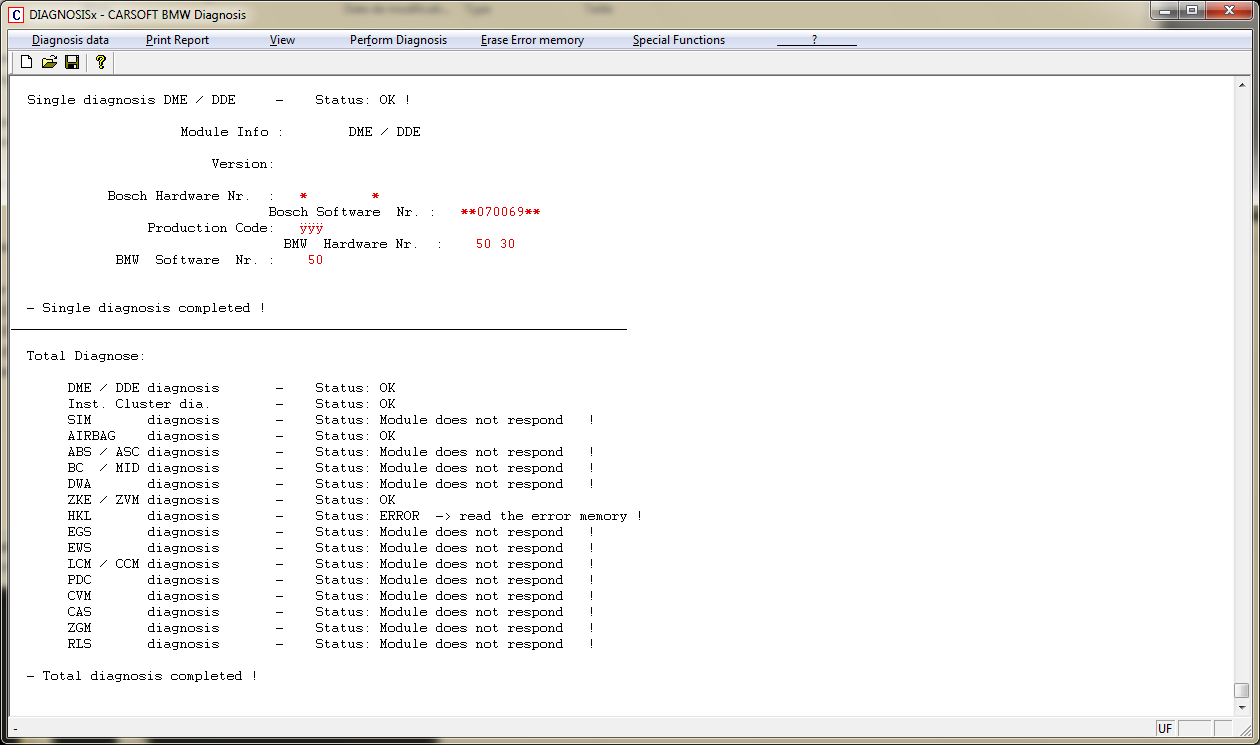Viewport: 1260px width, 745px height.
Task: Click the yellow Help question mark icon
Action: coord(101,62)
